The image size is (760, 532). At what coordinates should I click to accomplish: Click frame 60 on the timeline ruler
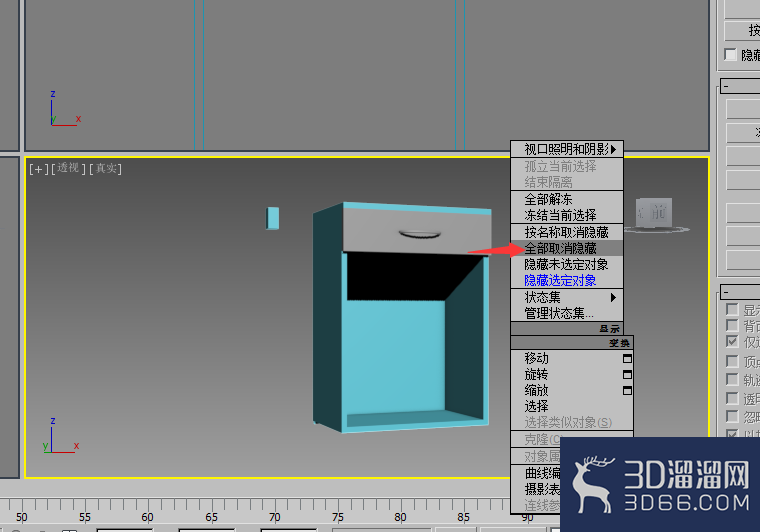pyautogui.click(x=147, y=517)
